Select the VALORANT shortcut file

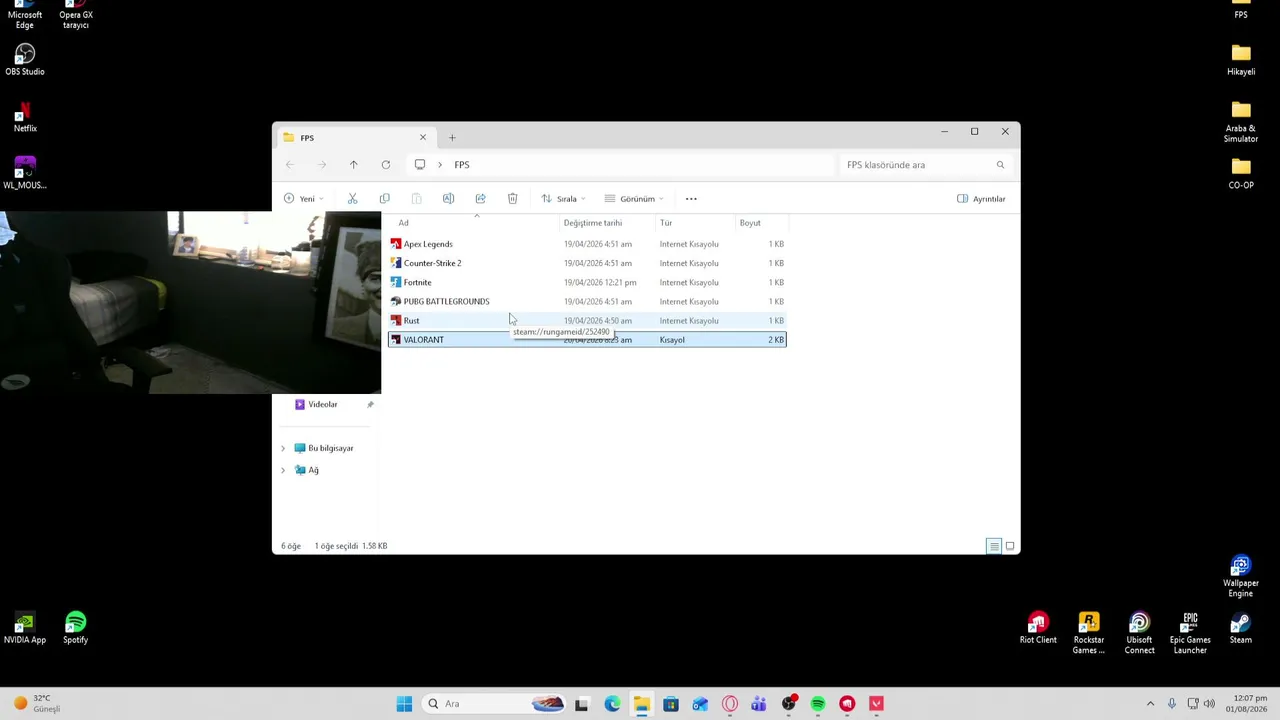point(587,340)
